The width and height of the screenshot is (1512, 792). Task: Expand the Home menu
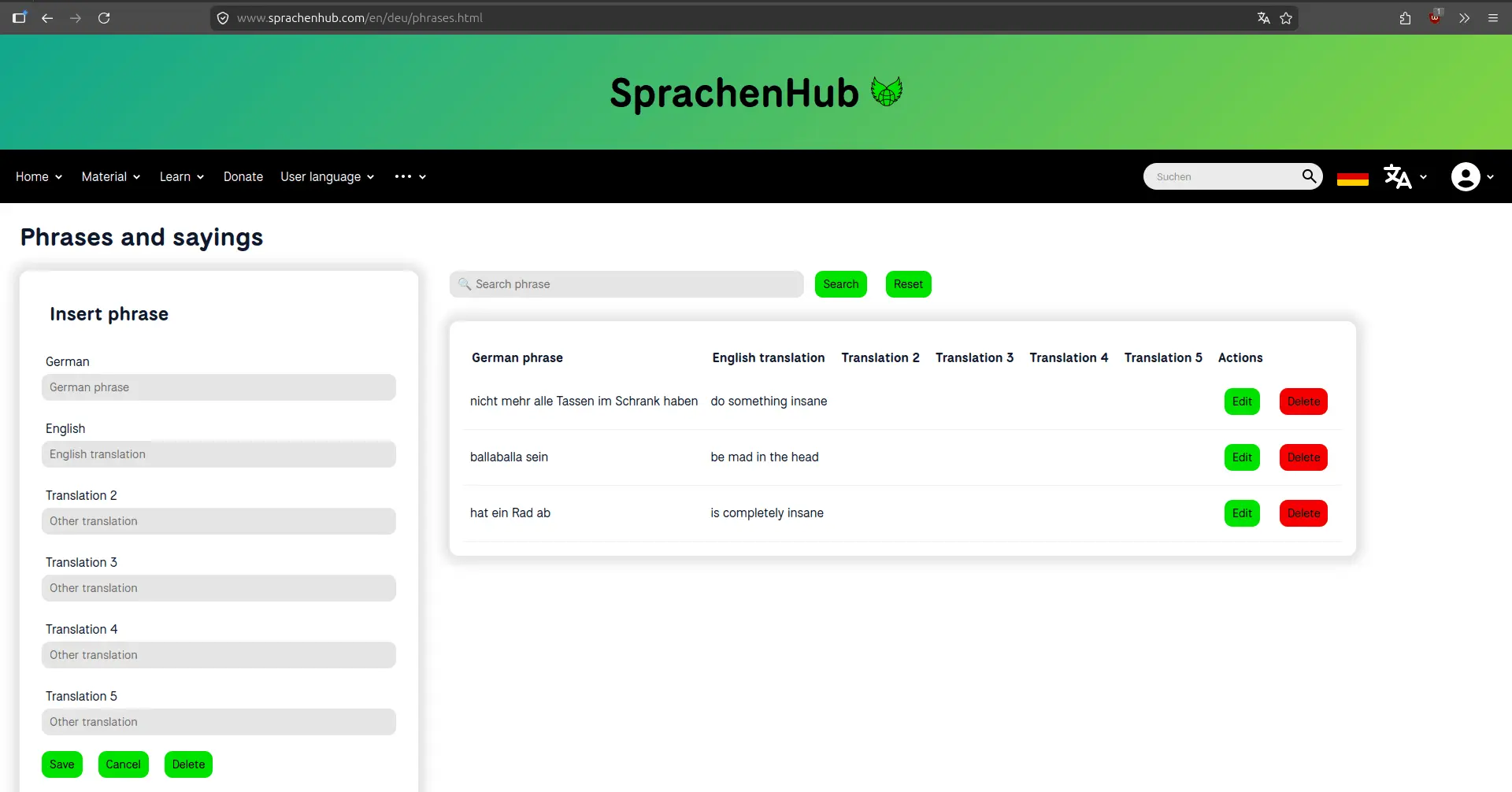[x=39, y=176]
